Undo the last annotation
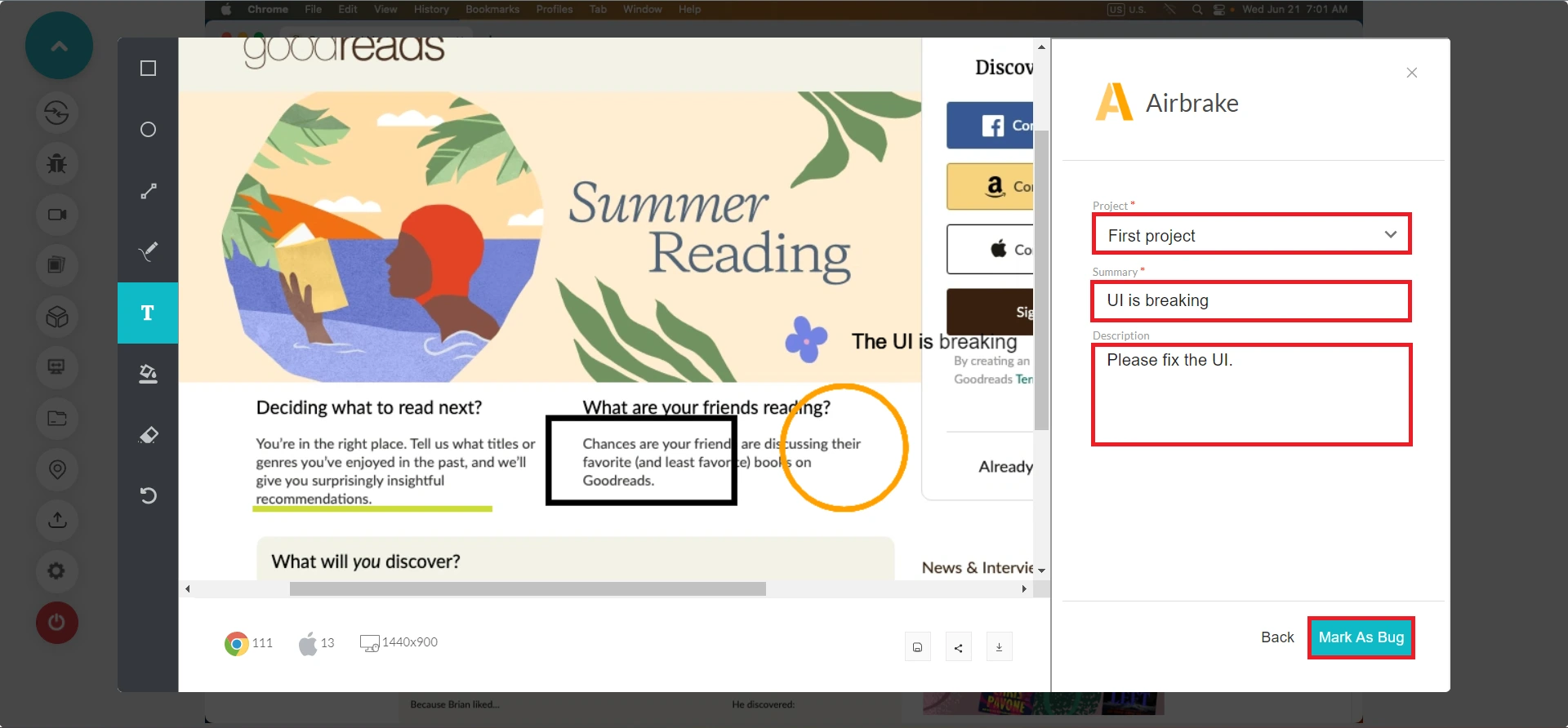The image size is (1568, 728). click(x=148, y=495)
